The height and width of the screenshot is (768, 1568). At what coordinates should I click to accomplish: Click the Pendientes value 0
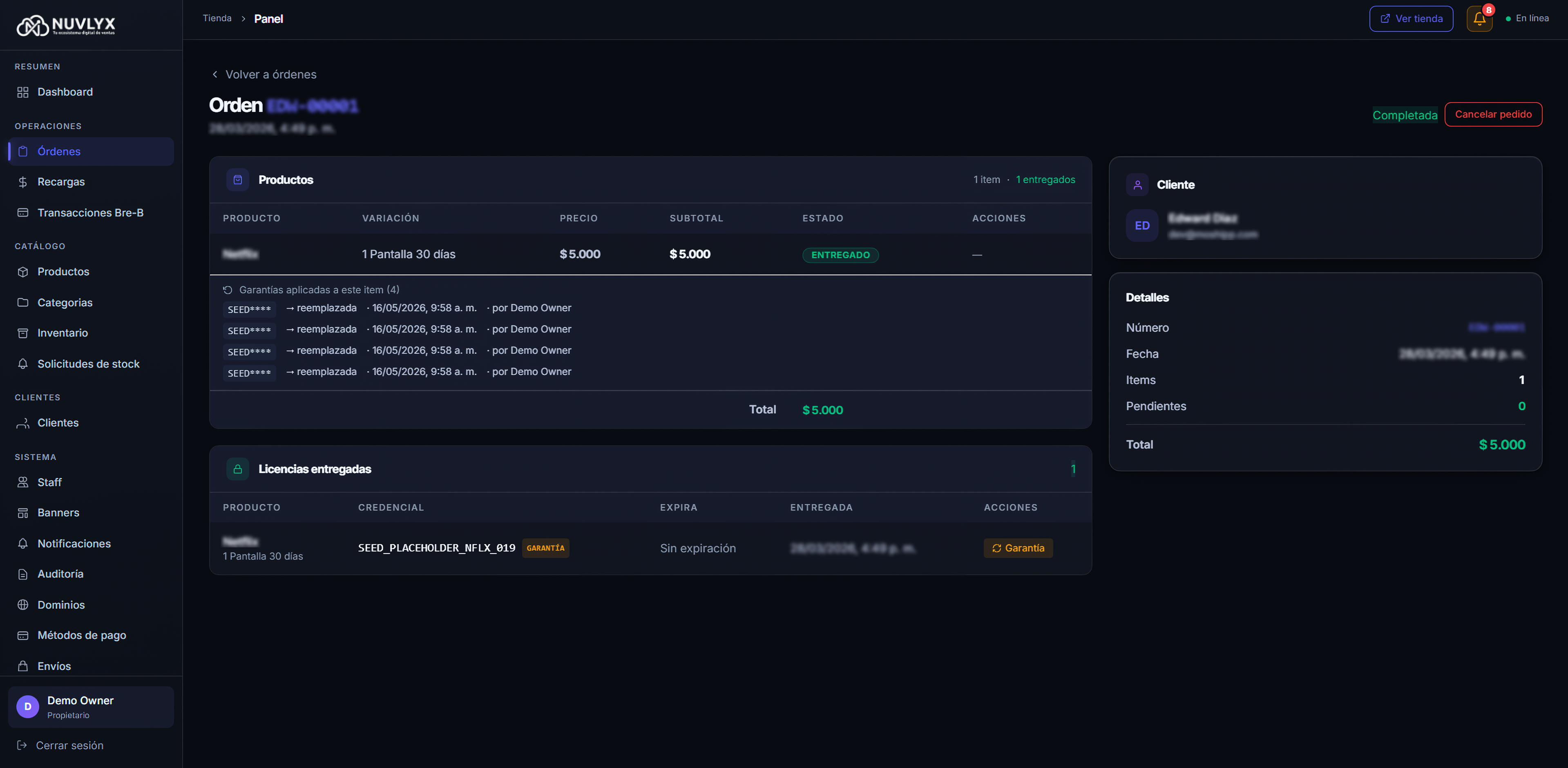(x=1521, y=406)
